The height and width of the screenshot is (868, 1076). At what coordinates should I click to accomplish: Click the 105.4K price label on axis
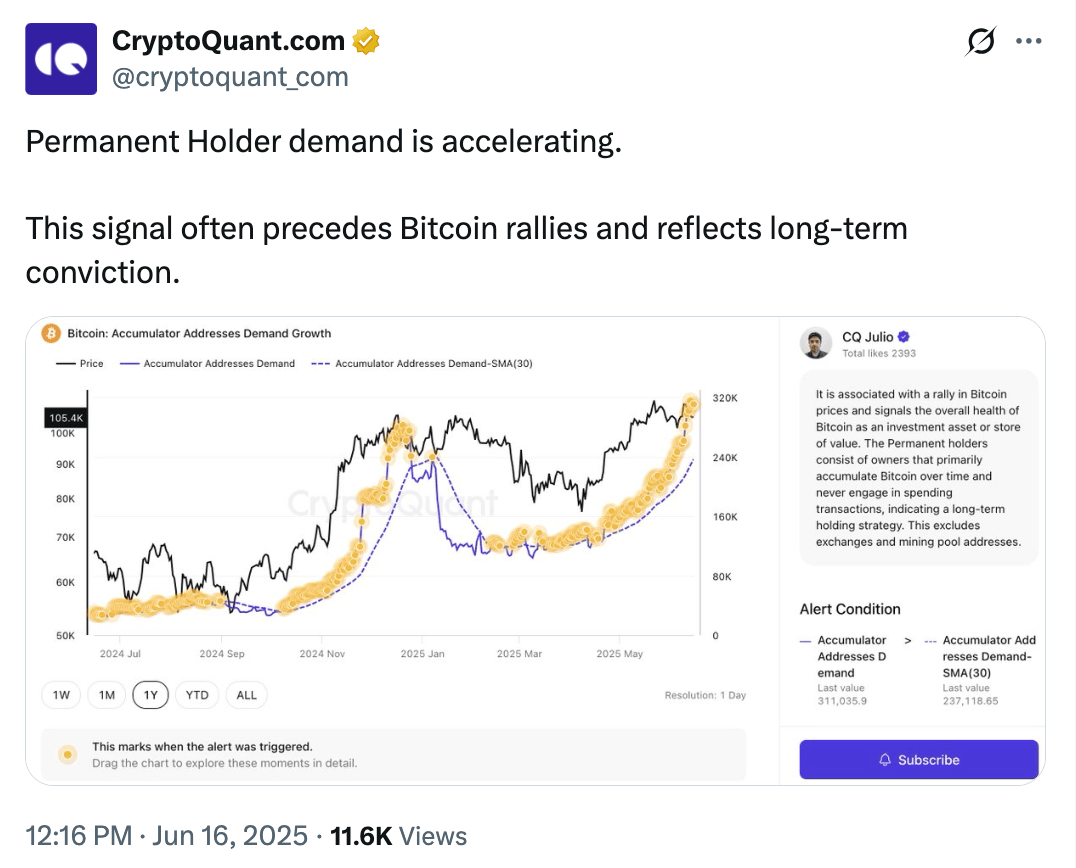65,418
